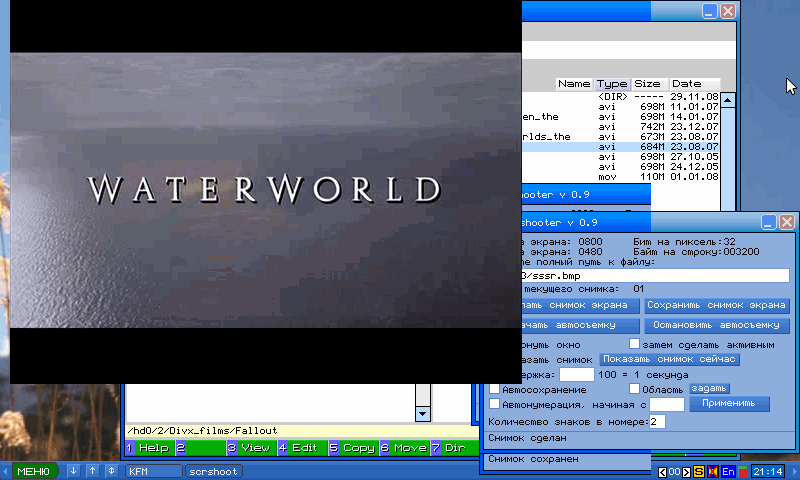Viewport: 800px width, 480px height.
Task: Check the Автонумерация checkbox
Action: [x=495, y=404]
